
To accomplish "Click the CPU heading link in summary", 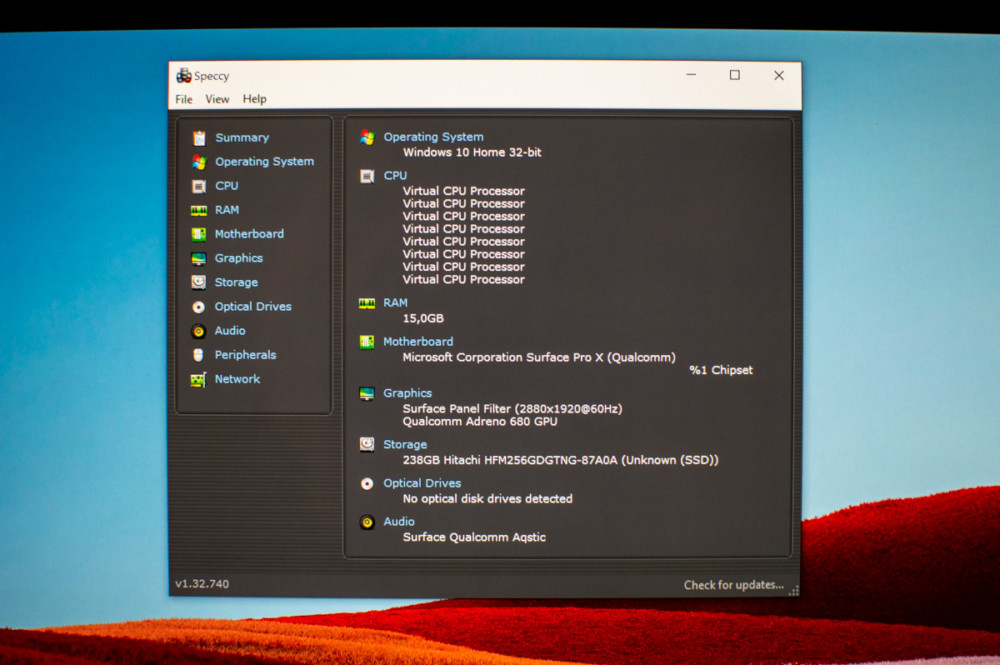I will point(395,176).
